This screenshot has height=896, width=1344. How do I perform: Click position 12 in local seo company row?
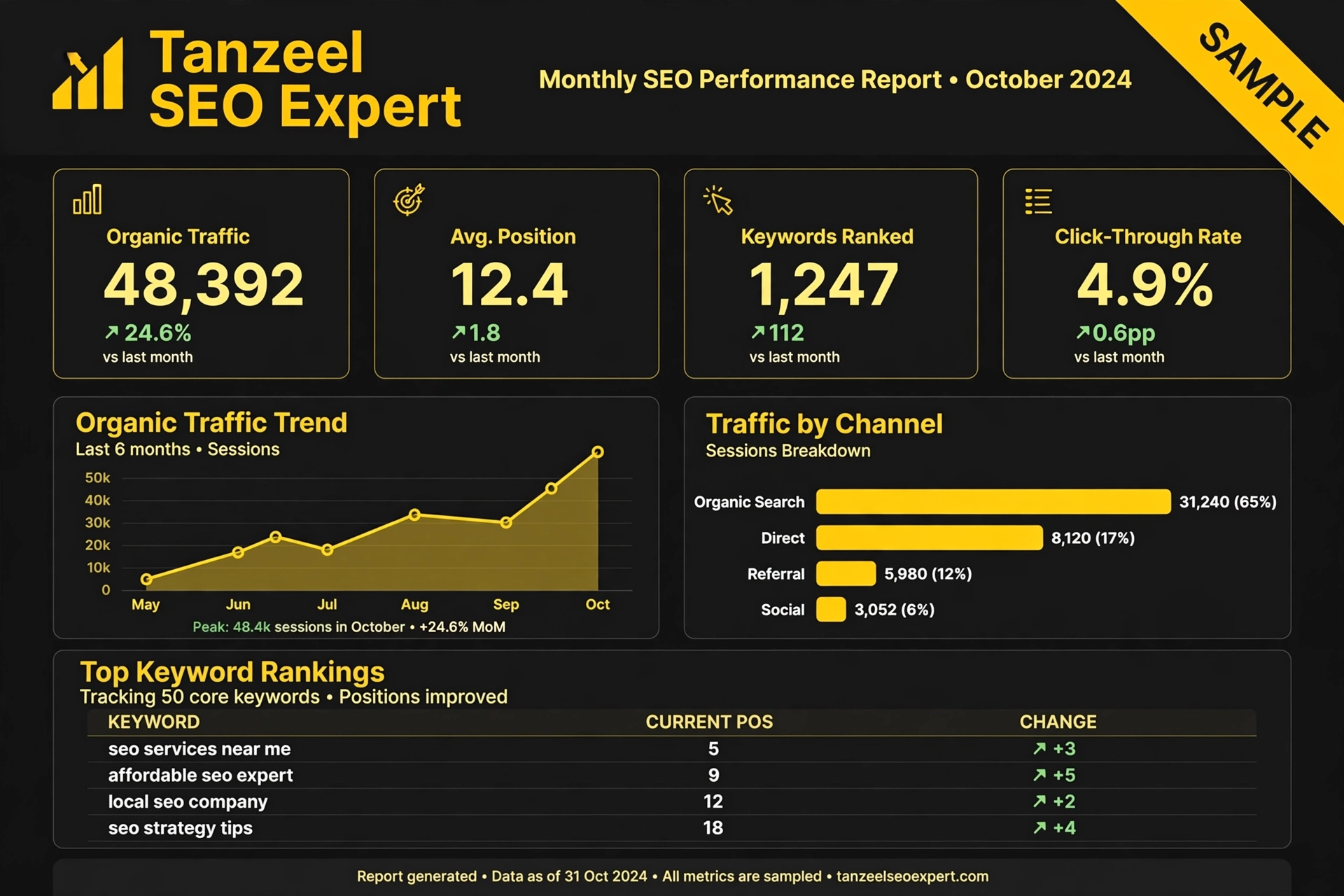tap(713, 801)
